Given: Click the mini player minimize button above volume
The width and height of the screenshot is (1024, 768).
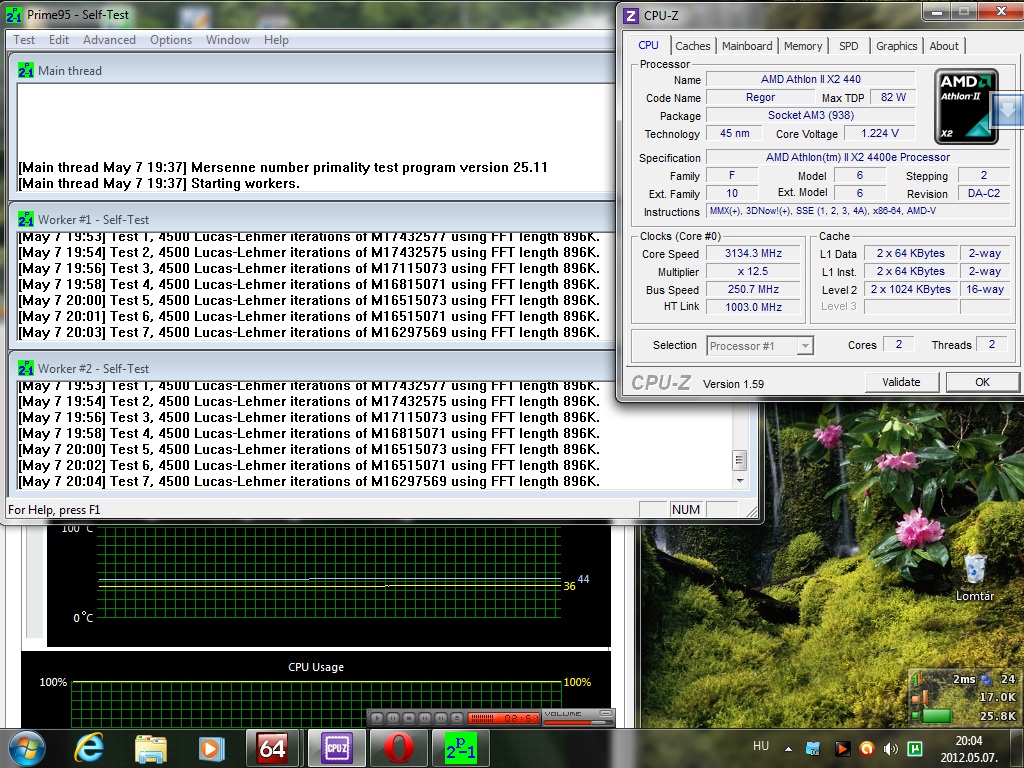Looking at the screenshot, I should [605, 713].
